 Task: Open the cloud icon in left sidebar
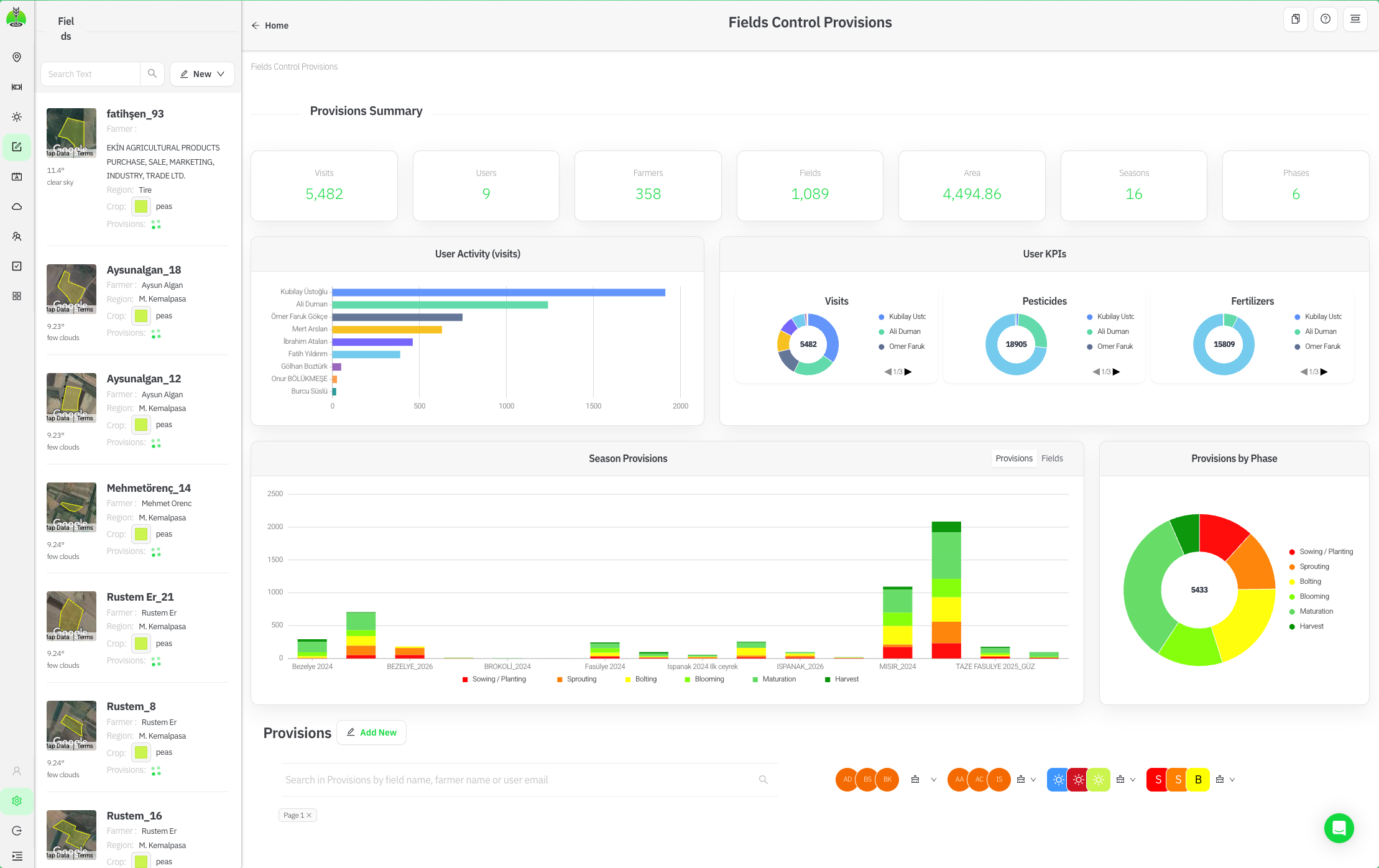pos(17,206)
